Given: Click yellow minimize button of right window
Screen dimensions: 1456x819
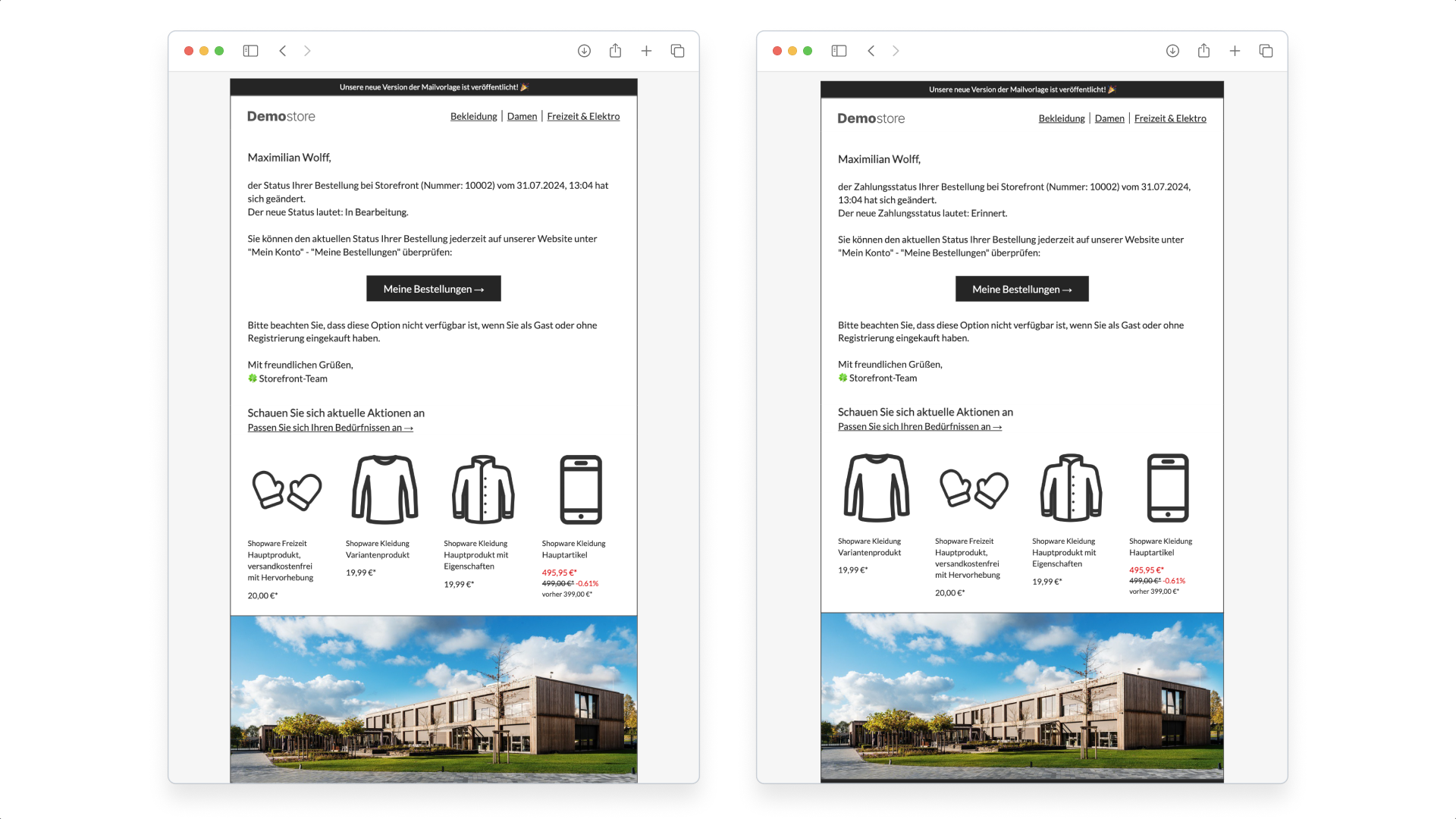Looking at the screenshot, I should pyautogui.click(x=792, y=51).
